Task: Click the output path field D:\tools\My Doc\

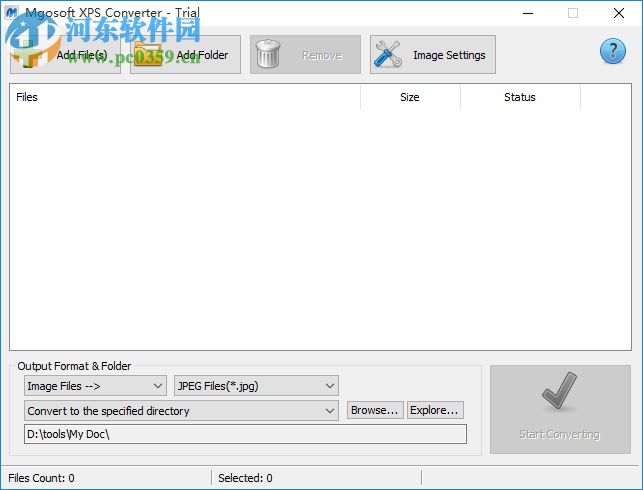Action: tap(245, 434)
